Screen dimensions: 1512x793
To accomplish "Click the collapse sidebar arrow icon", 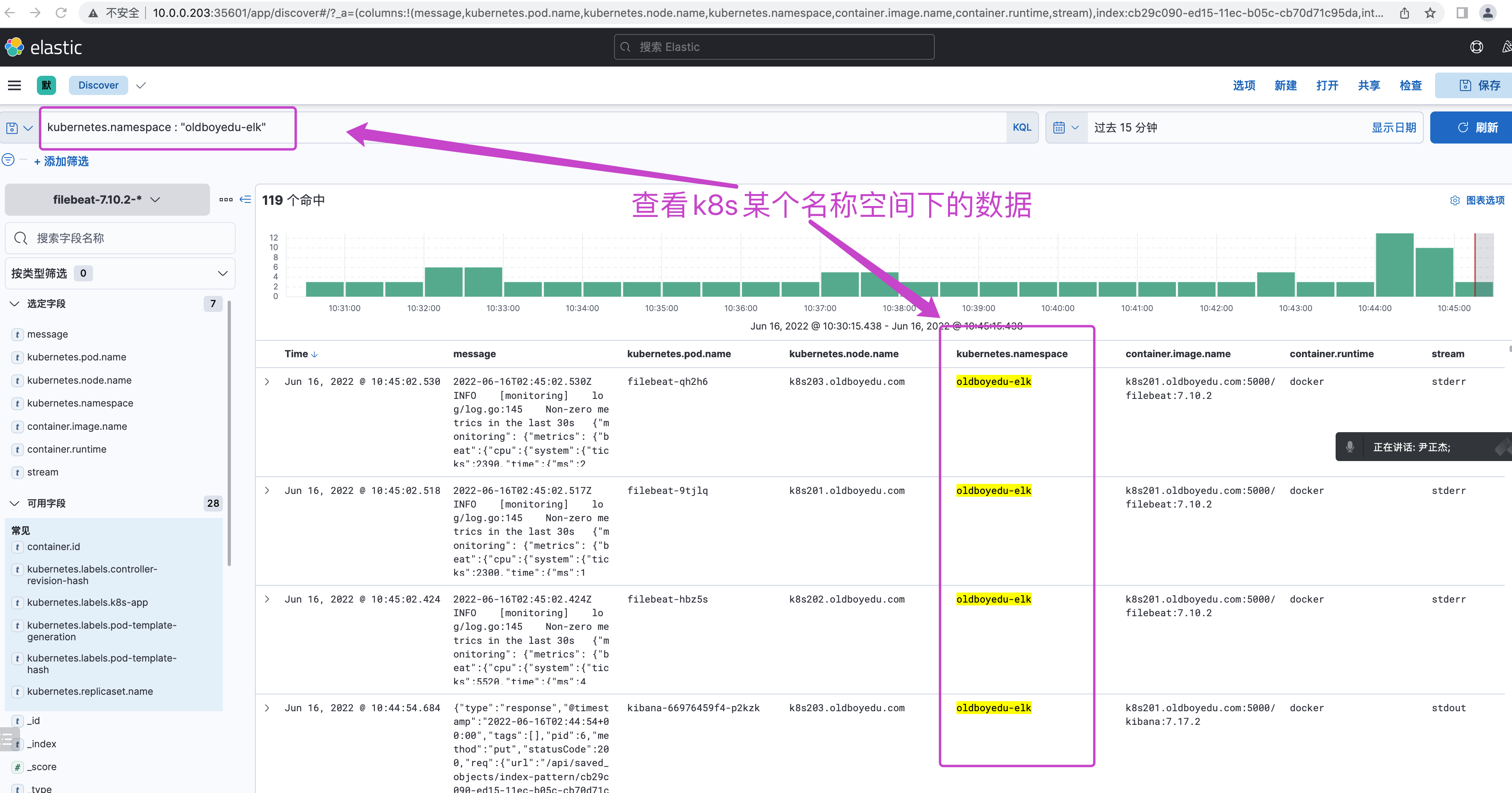I will click(245, 200).
